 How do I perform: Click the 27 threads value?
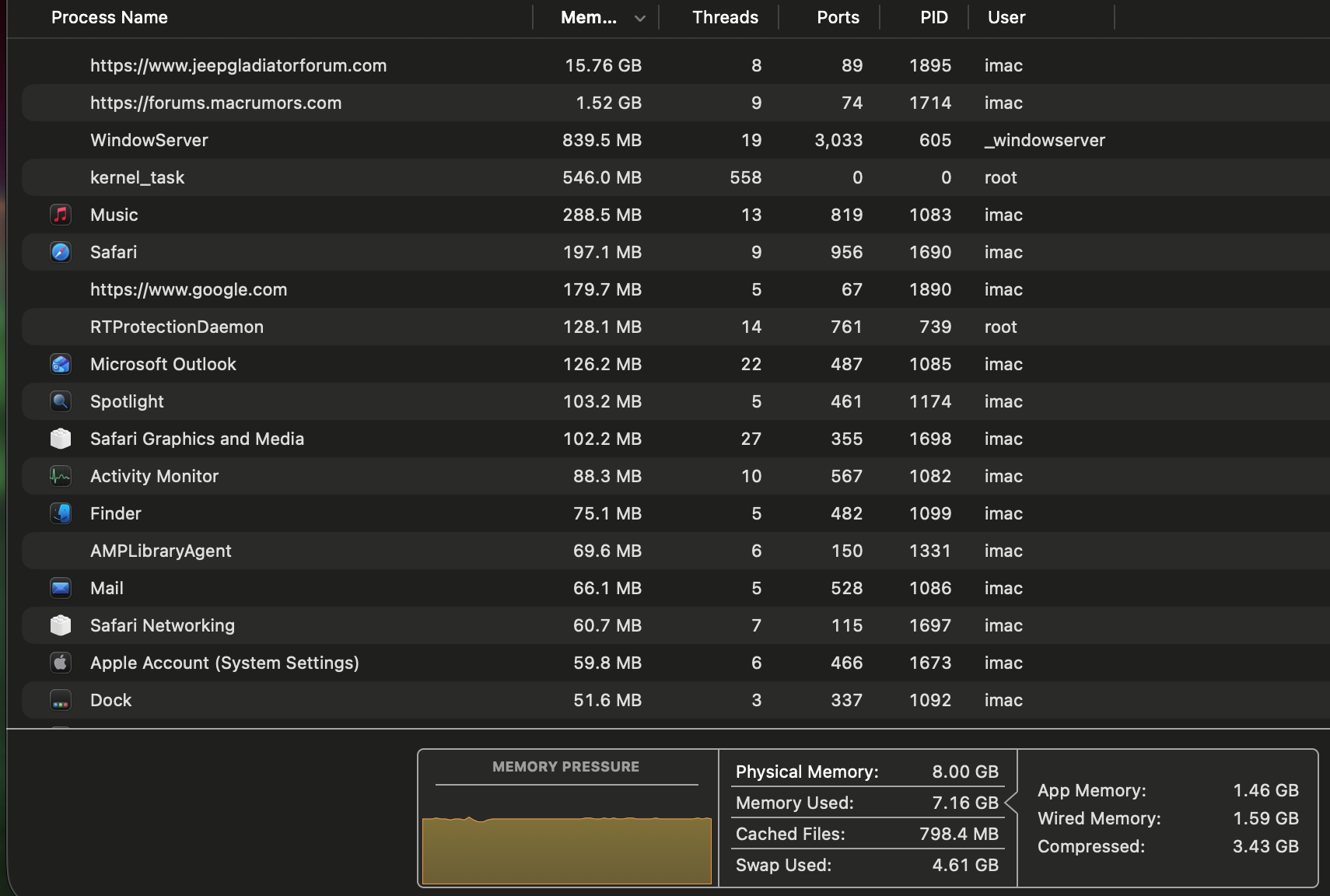coord(751,439)
